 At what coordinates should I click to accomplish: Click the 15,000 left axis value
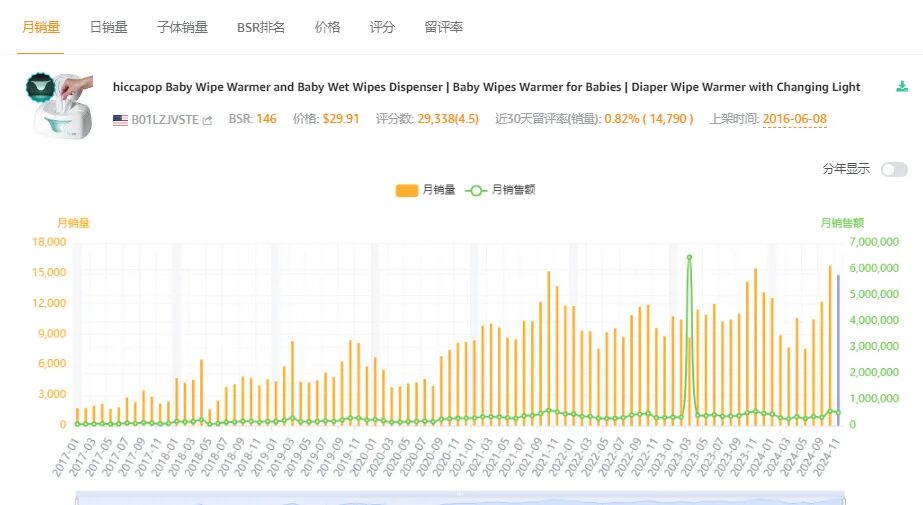[49, 273]
